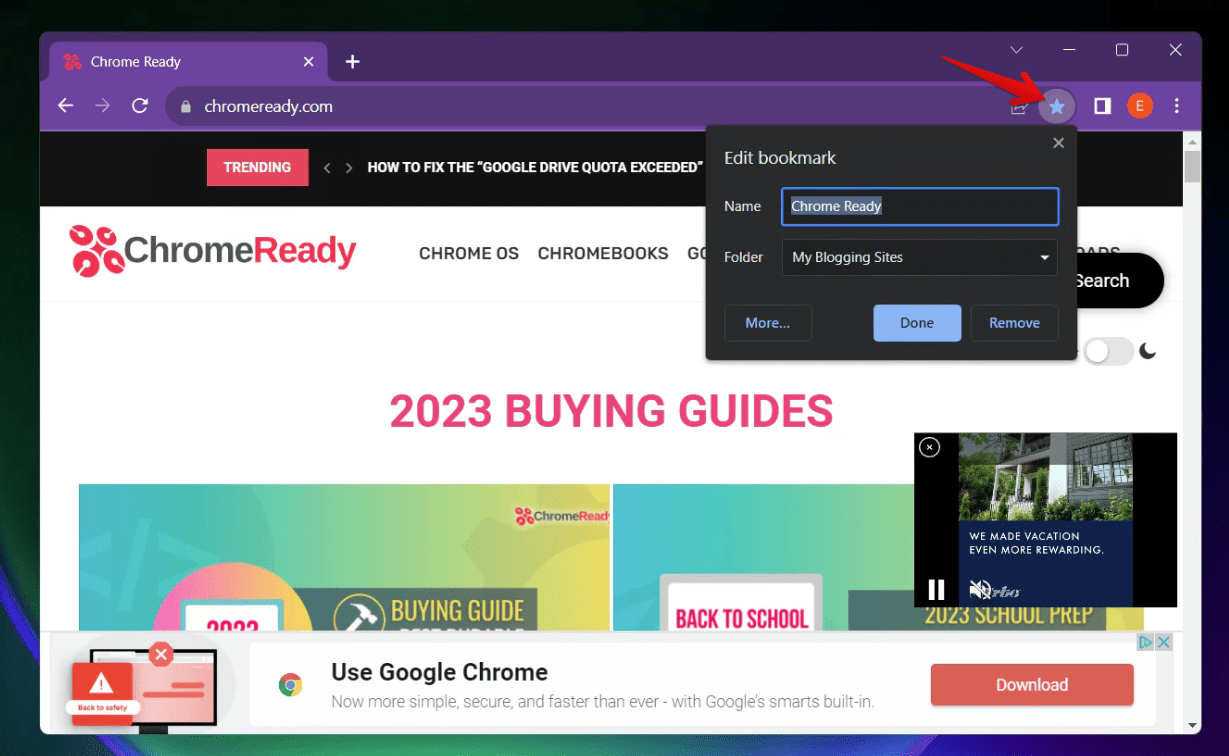Close the bottom banner ad X
1229x756 pixels.
1164,642
